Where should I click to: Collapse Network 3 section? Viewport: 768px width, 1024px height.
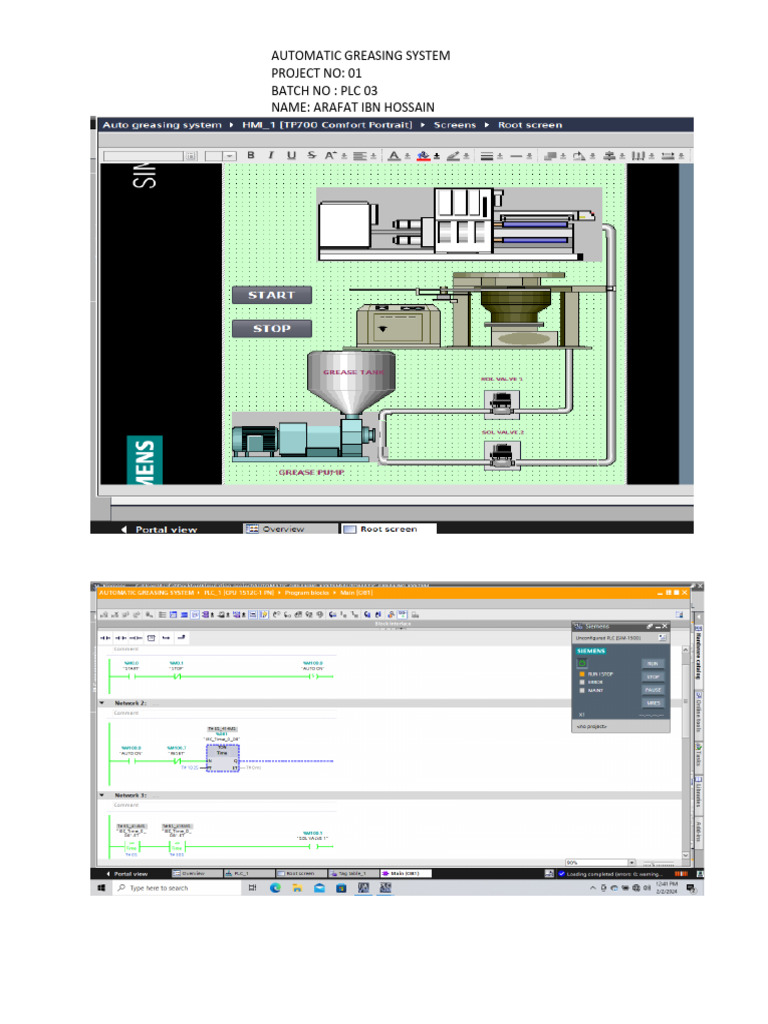tap(102, 795)
